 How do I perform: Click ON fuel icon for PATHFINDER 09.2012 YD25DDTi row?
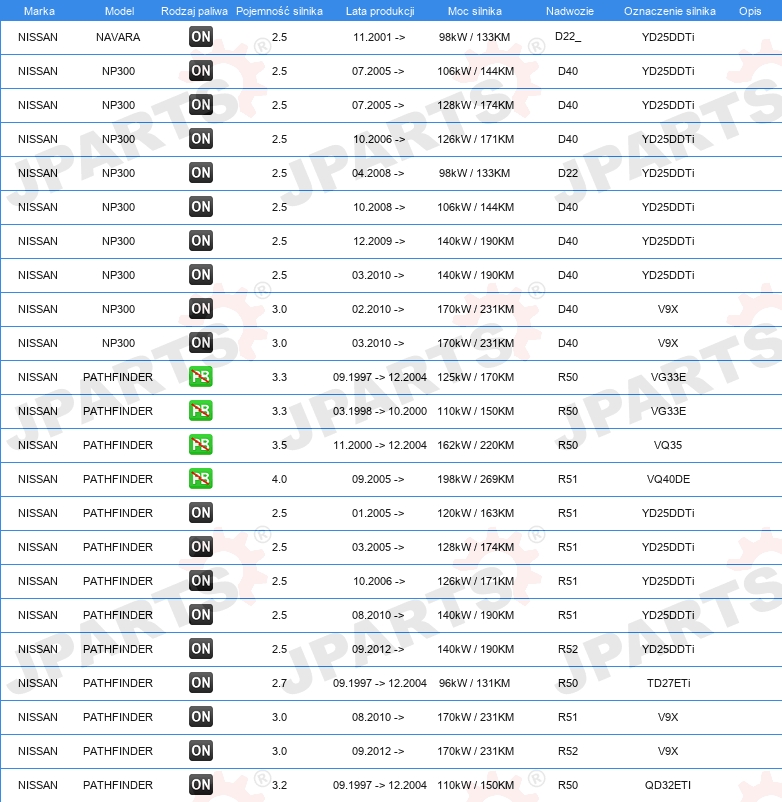[x=200, y=649]
